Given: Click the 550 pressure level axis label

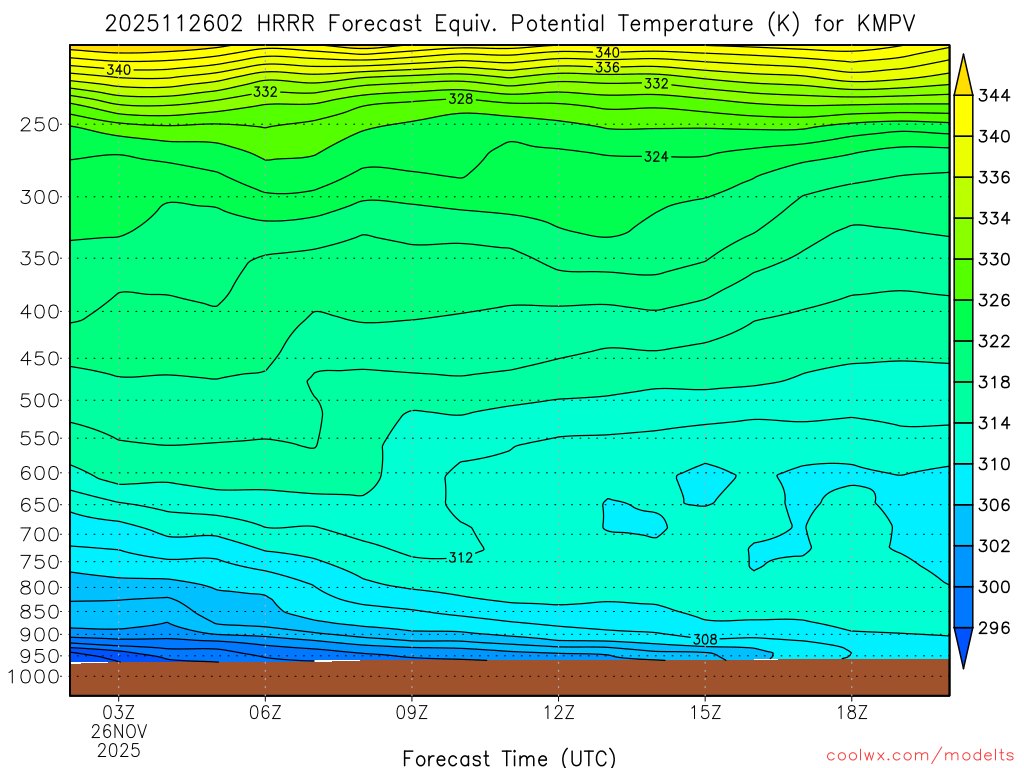Looking at the screenshot, I should pyautogui.click(x=40, y=438).
